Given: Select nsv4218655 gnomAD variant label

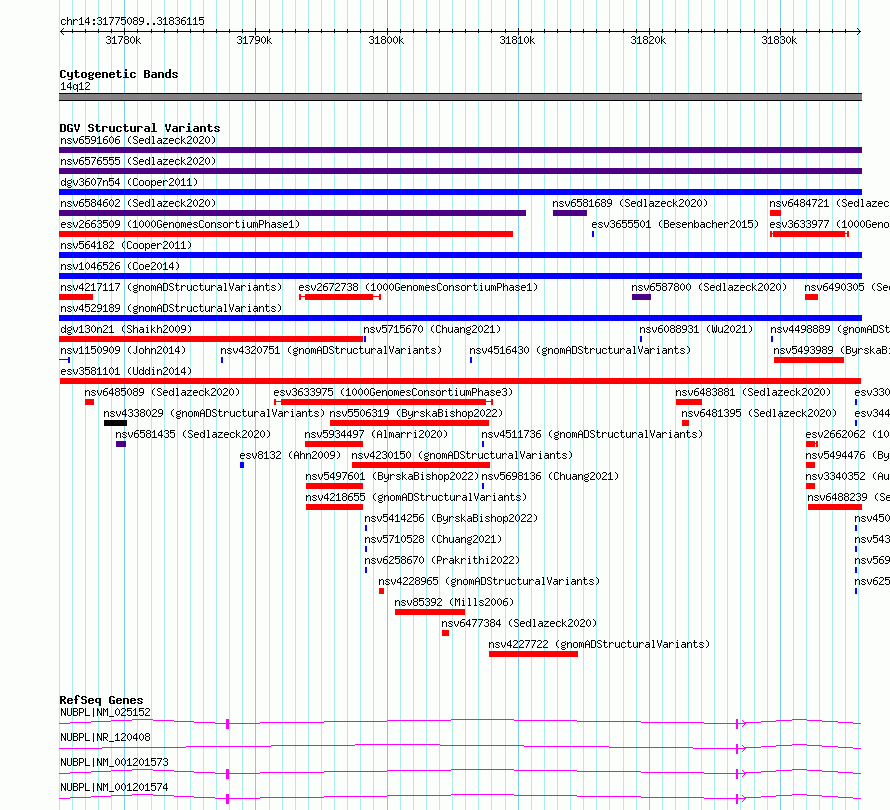Looking at the screenshot, I should pos(416,497).
